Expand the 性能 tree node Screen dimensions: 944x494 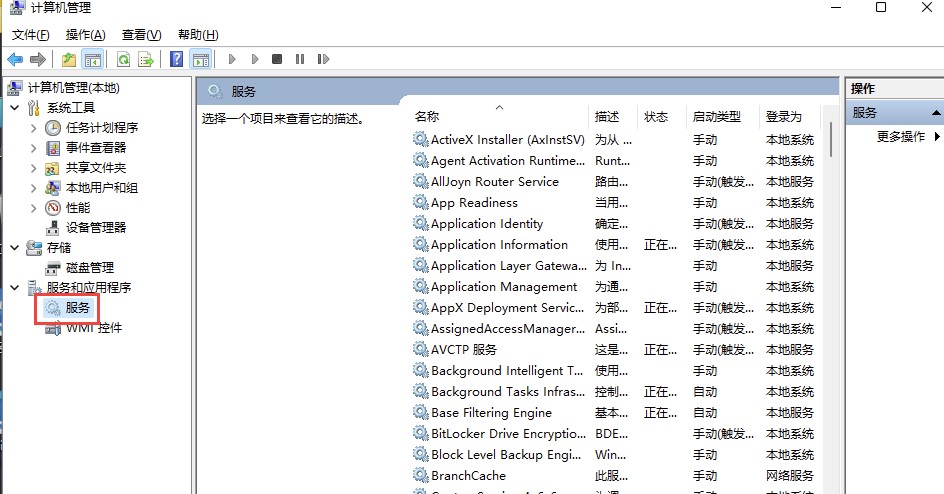34,208
